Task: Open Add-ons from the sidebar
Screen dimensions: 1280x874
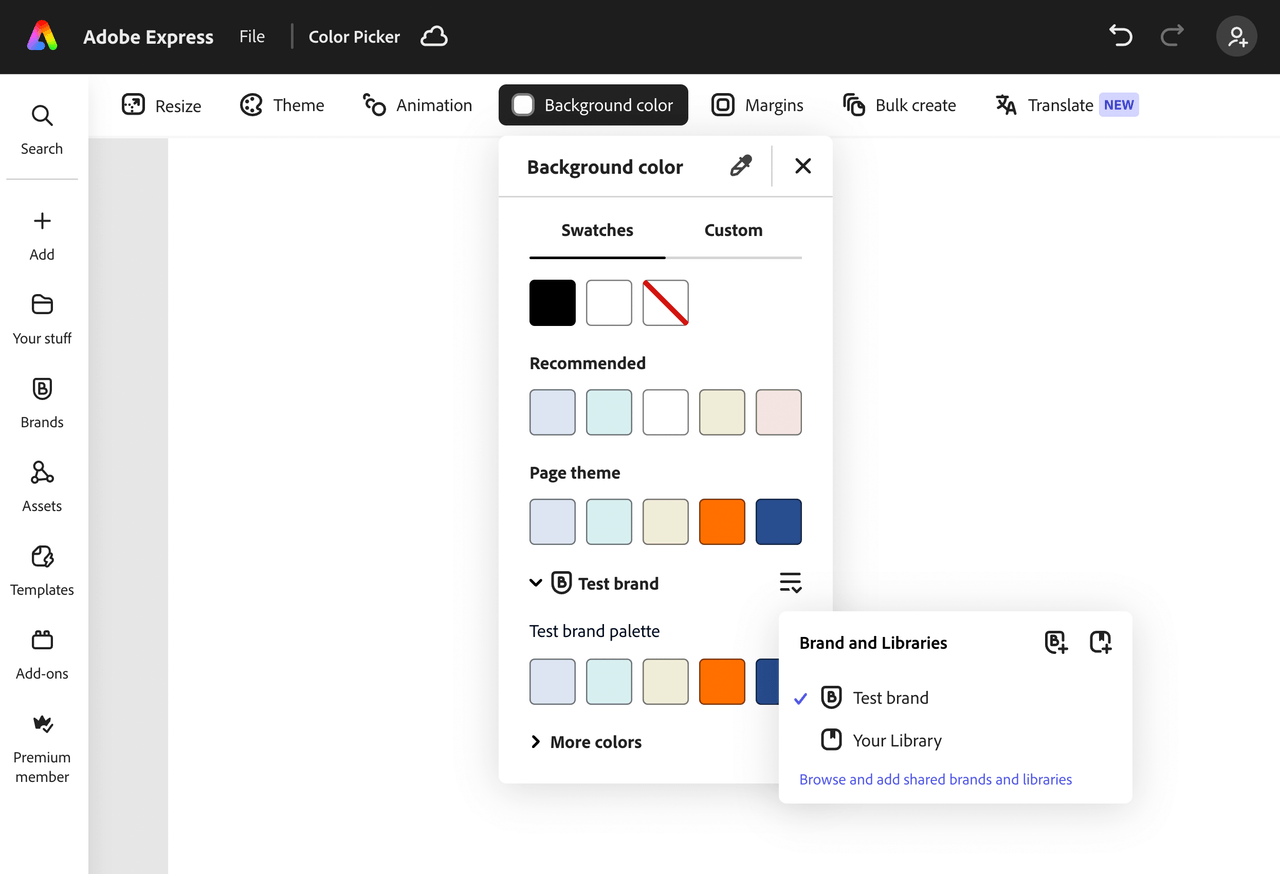Action: coord(42,655)
